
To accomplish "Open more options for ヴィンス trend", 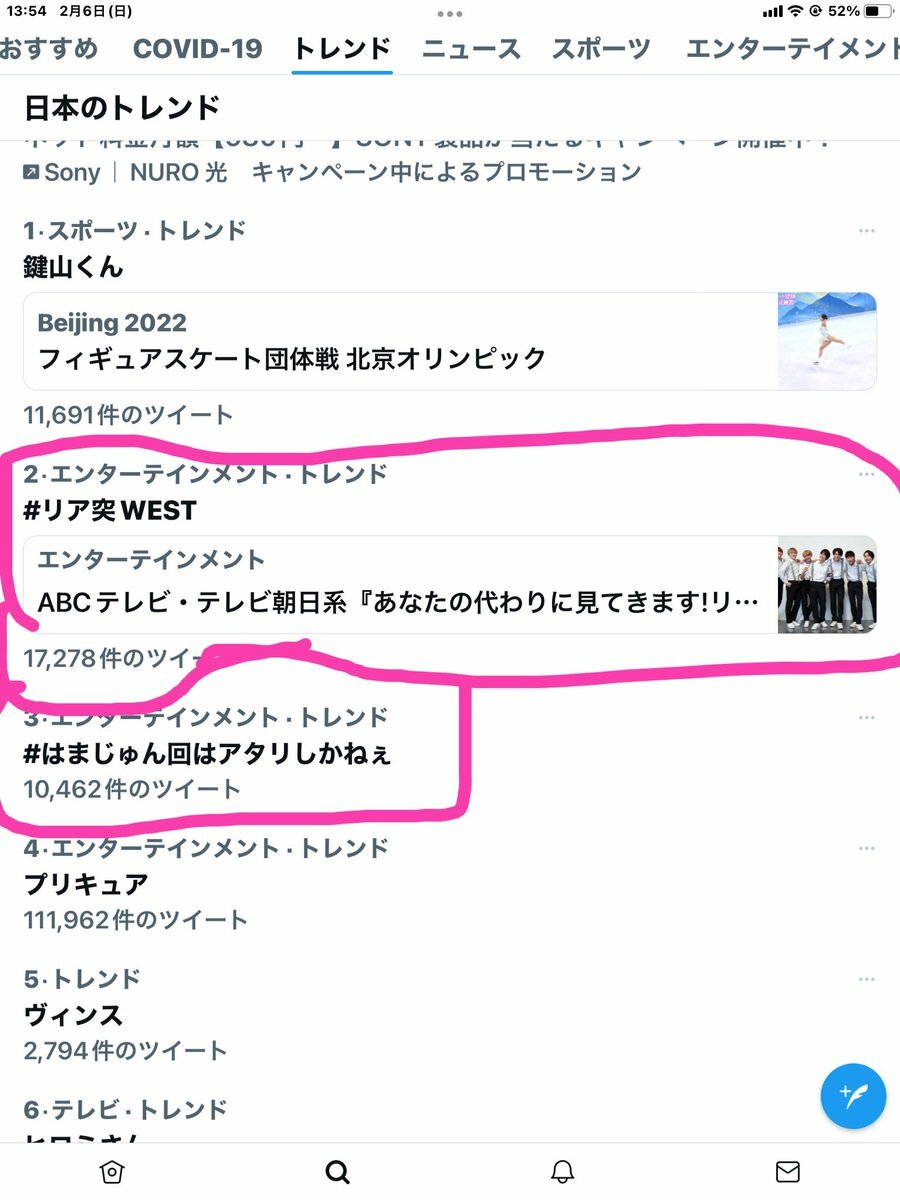I will (866, 979).
